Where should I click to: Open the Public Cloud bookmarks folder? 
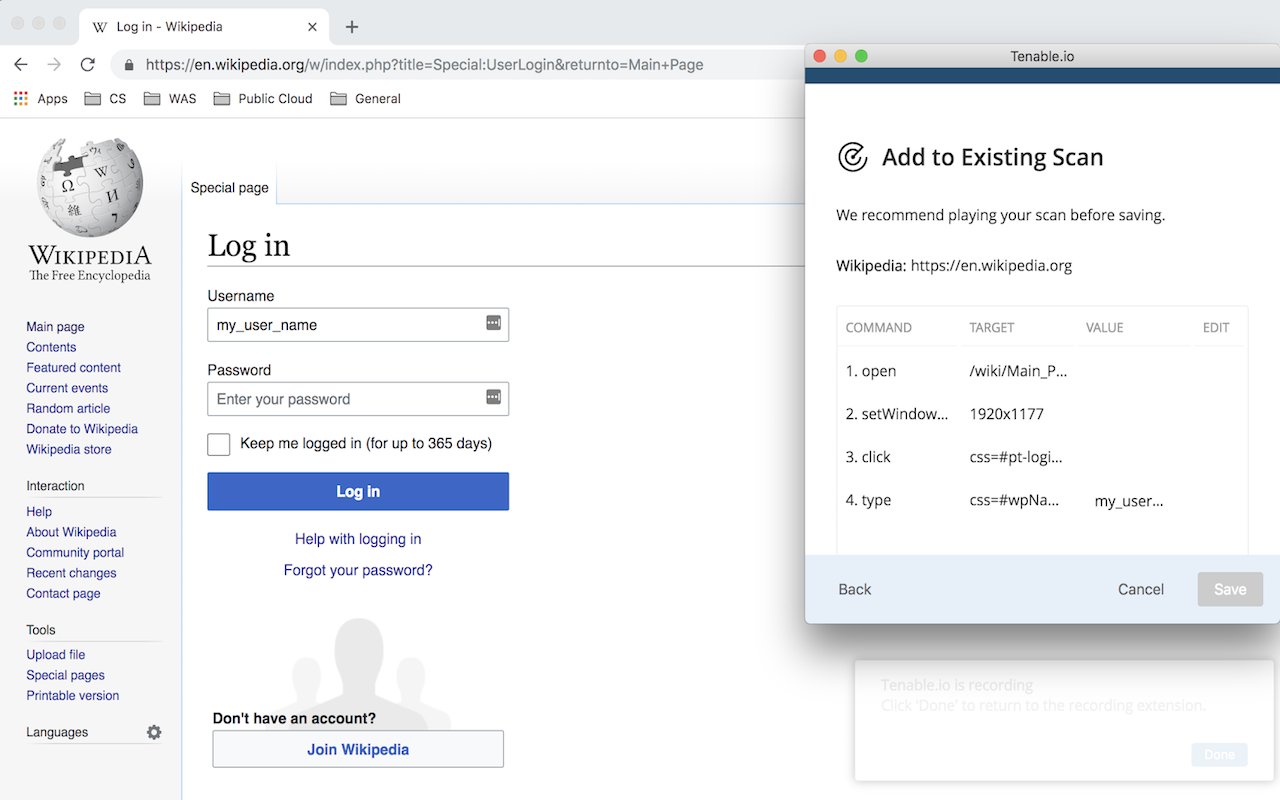(x=263, y=98)
